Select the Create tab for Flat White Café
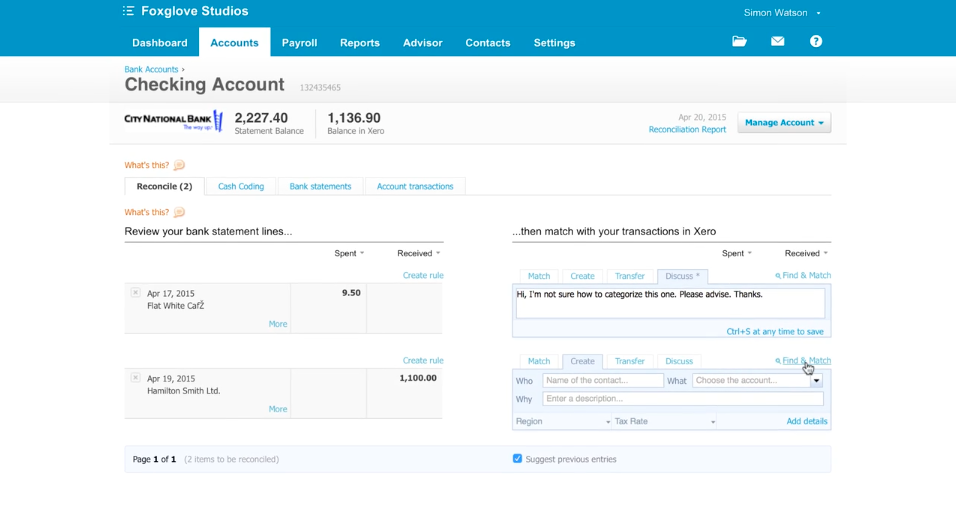 [x=582, y=276]
